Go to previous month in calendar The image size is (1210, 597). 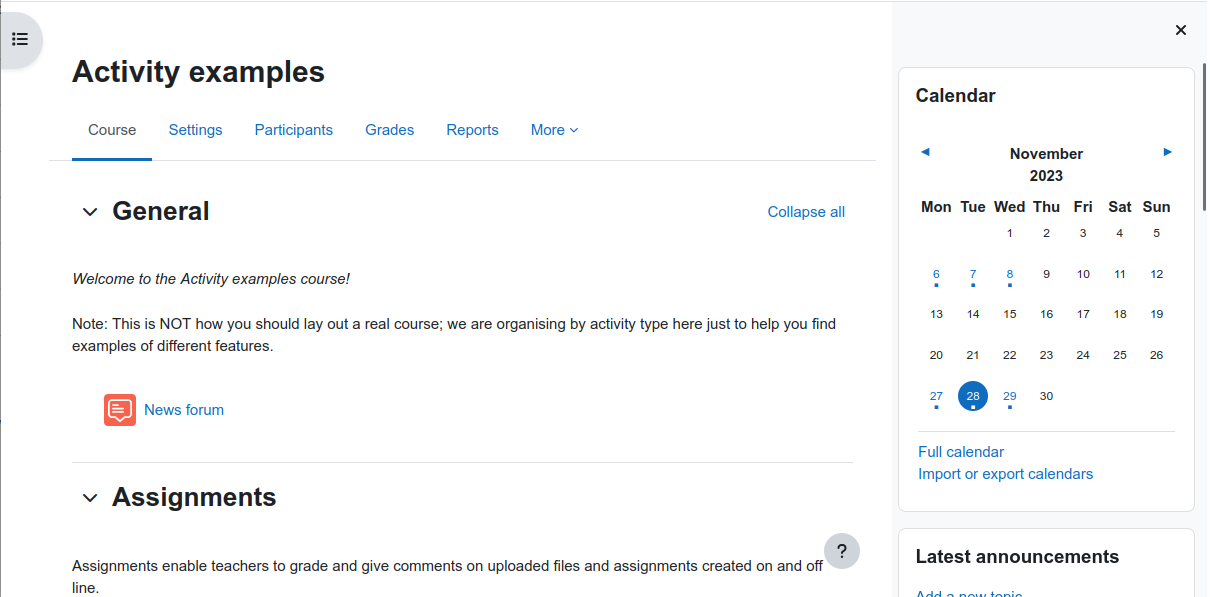925,152
